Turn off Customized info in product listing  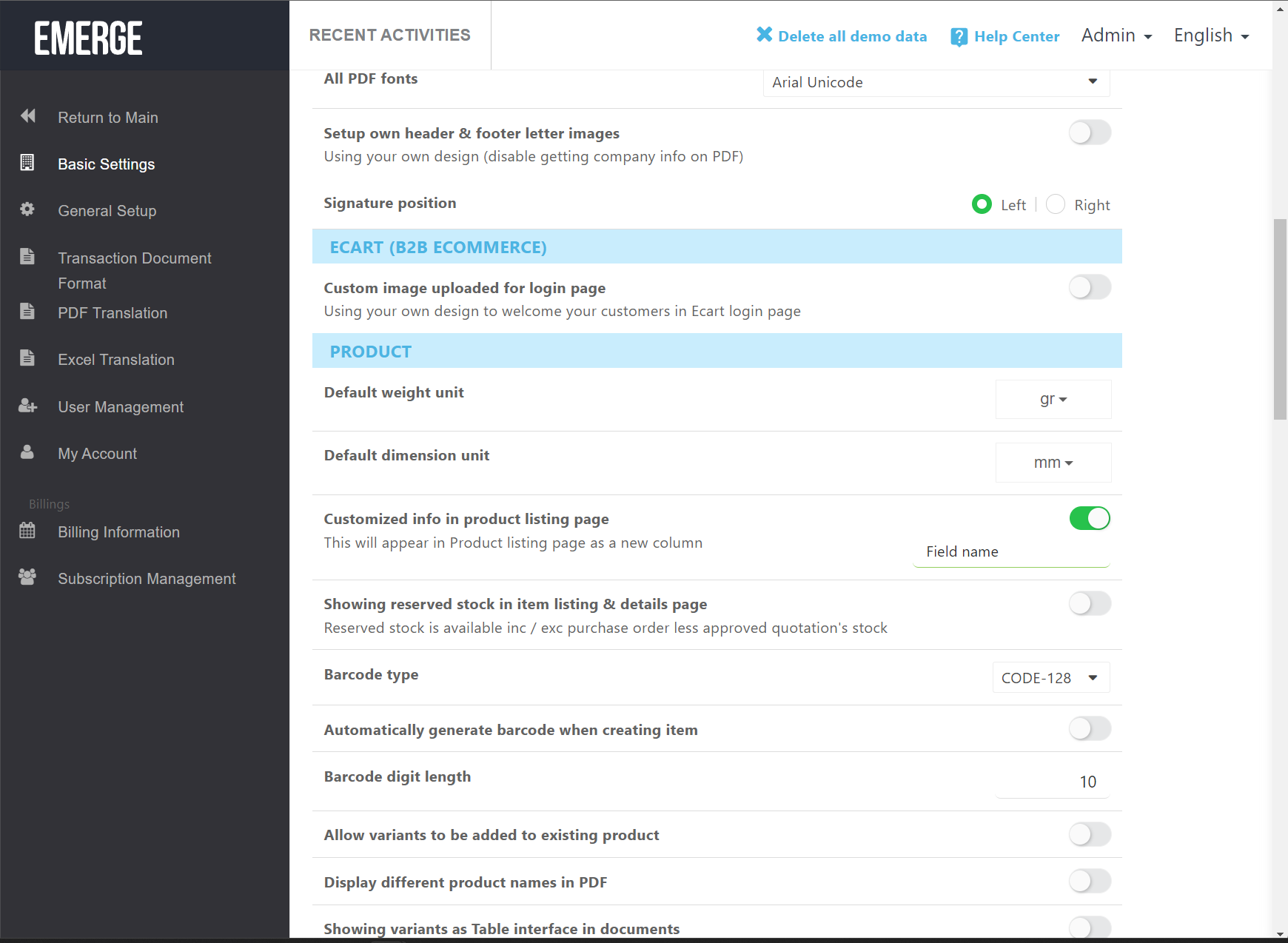coord(1090,518)
